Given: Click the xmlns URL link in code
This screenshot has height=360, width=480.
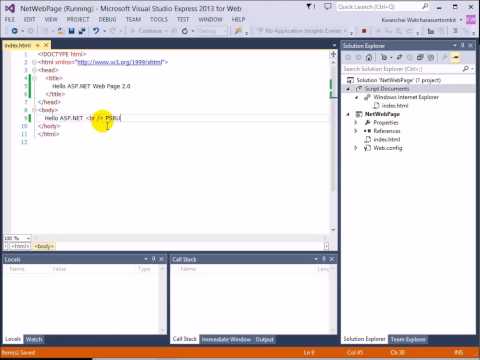Looking at the screenshot, I should coord(119,62).
